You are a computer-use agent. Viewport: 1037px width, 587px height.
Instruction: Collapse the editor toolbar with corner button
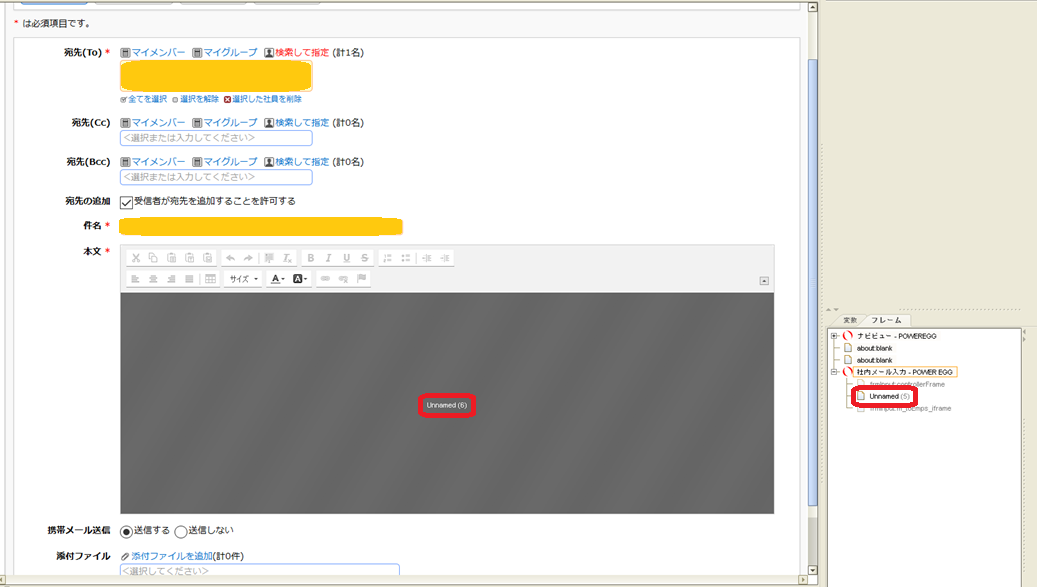point(764,281)
